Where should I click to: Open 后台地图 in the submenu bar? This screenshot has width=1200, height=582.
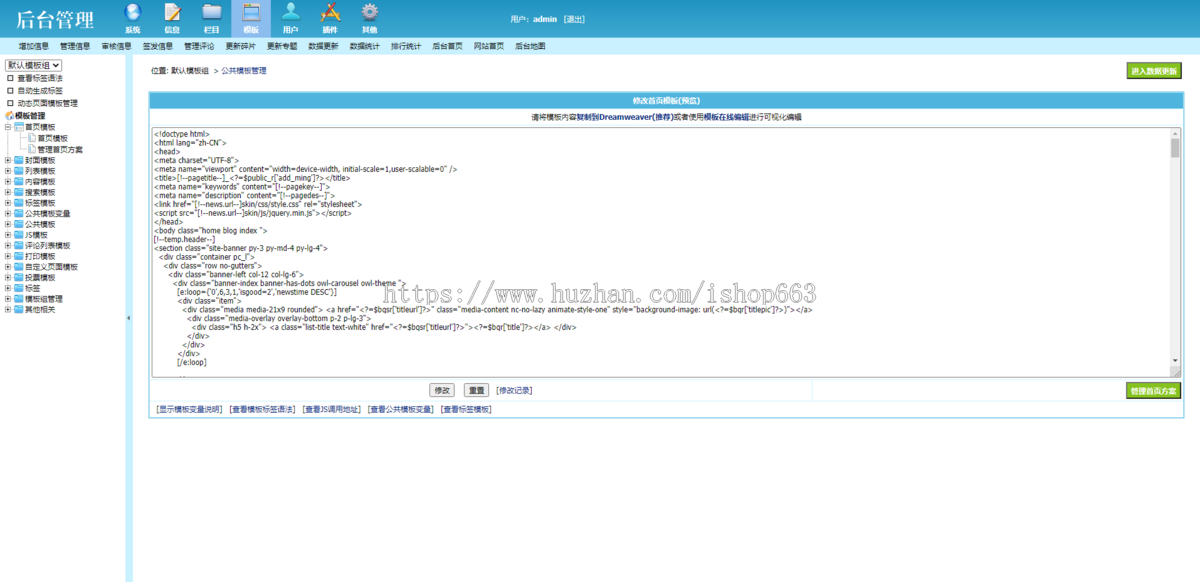point(530,46)
